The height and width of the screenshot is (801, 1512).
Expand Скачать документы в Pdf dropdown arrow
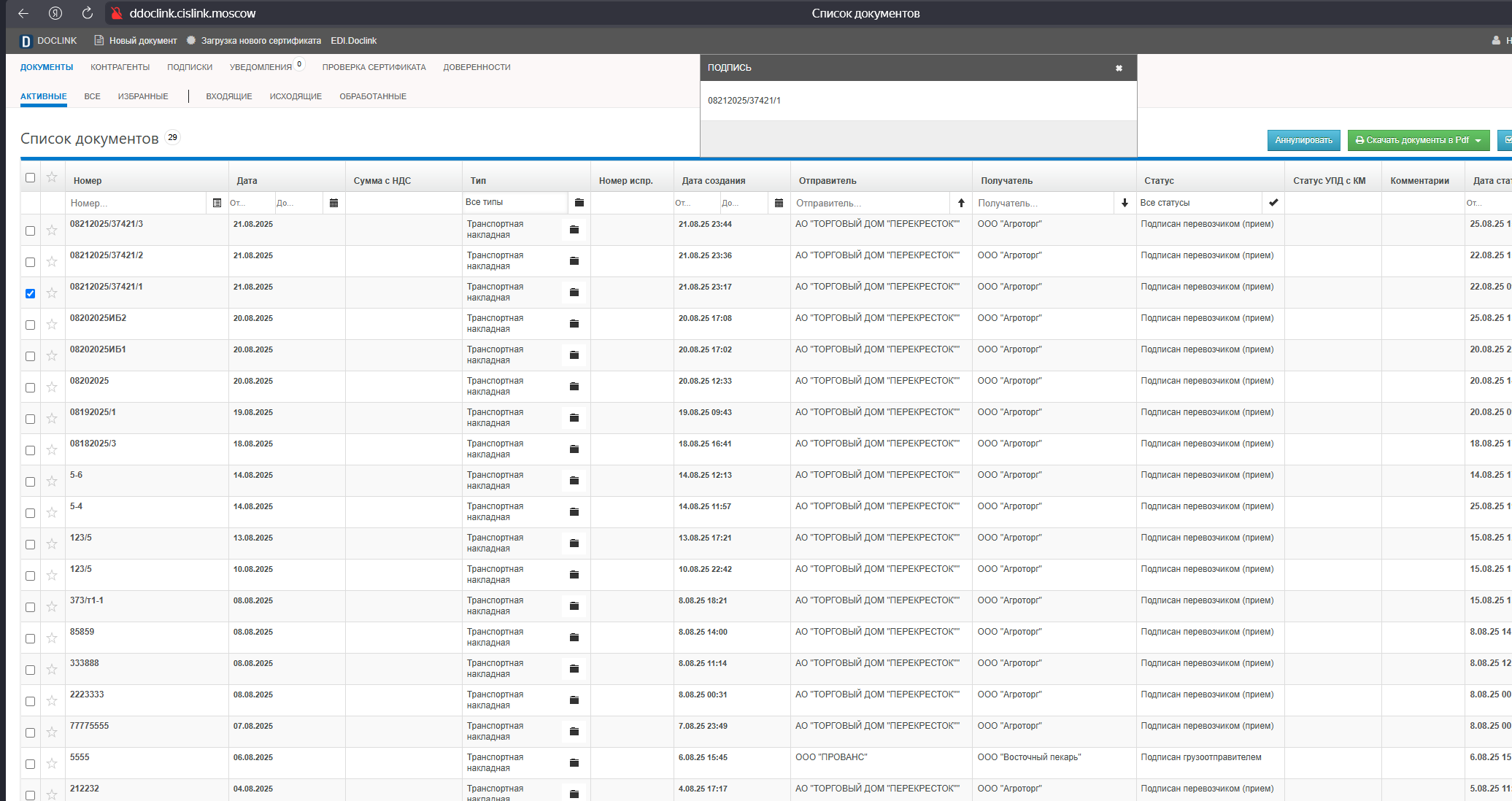coord(1478,141)
